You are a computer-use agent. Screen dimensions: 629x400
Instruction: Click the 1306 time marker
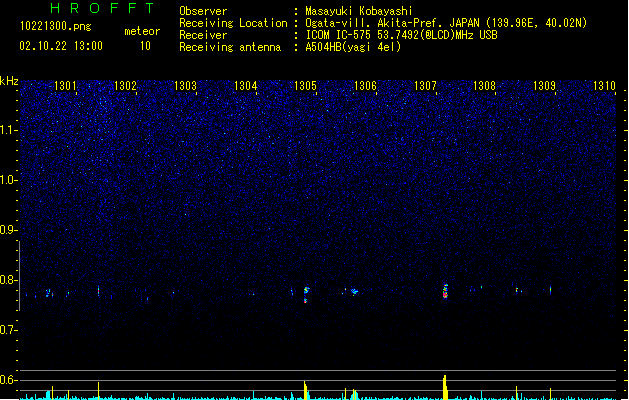coord(365,86)
